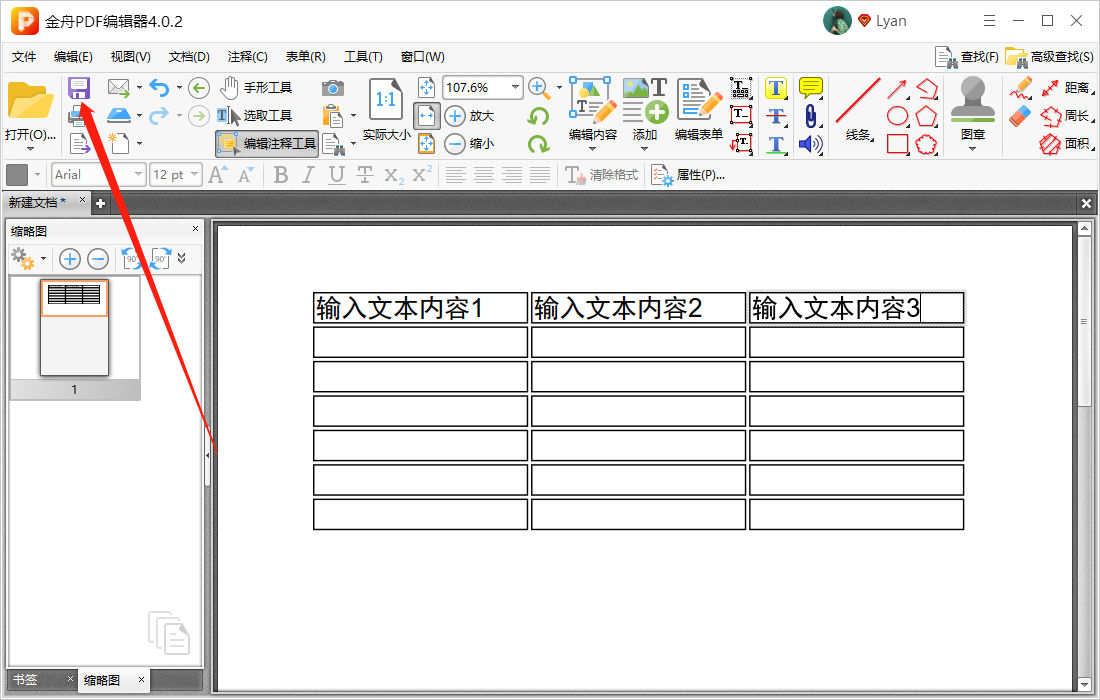Image resolution: width=1100 pixels, height=700 pixels.
Task: Open the Arial font dropdown
Action: pyautogui.click(x=138, y=175)
